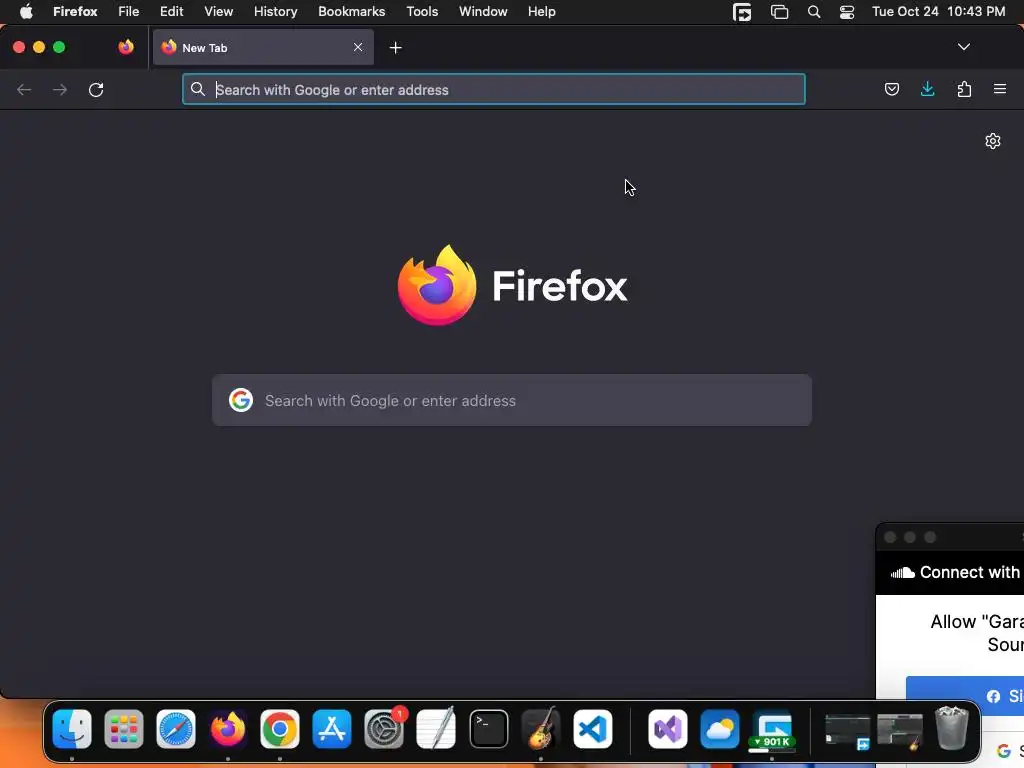Viewport: 1024px width, 768px height.
Task: Open a new tab with plus button
Action: [395, 48]
